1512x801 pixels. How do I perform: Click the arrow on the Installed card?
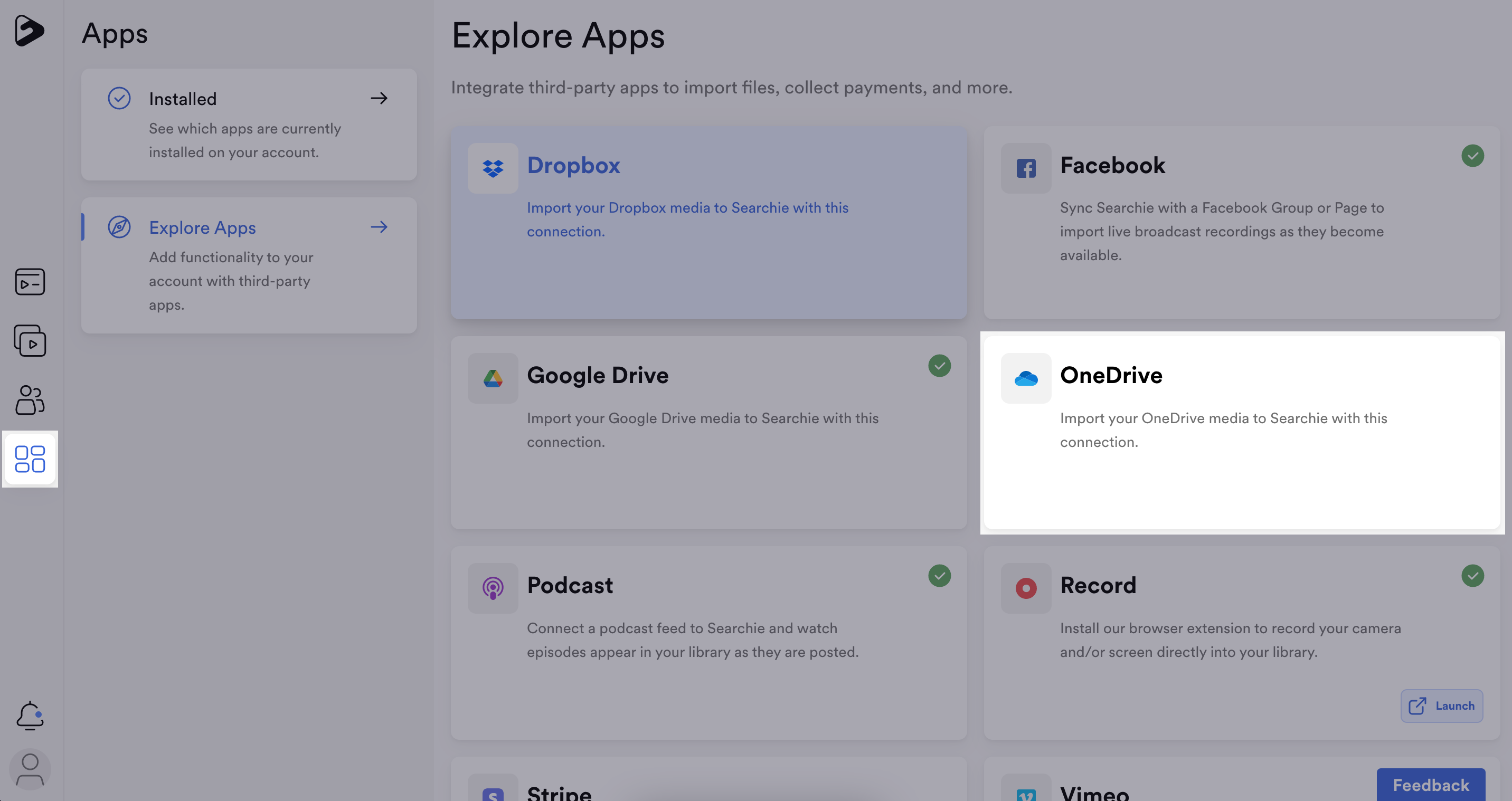coord(379,99)
